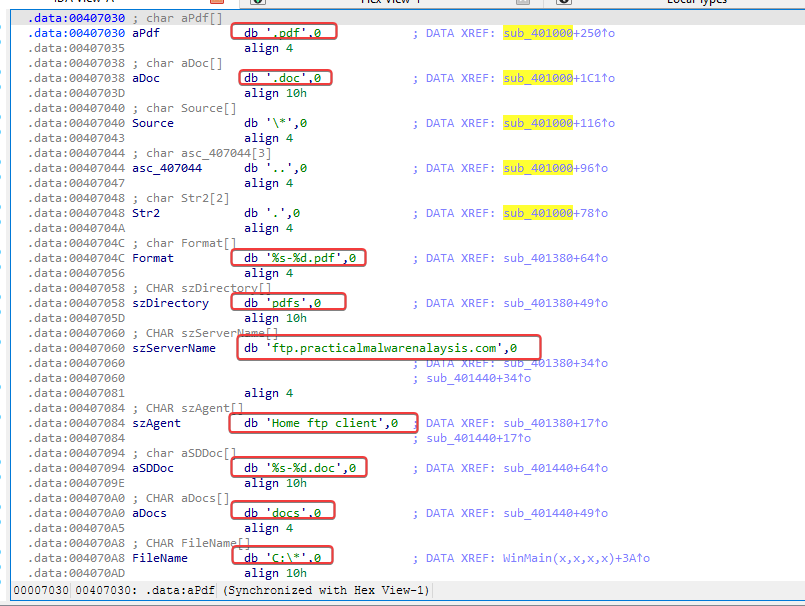Select the FileName name before 'C:\*'
805x606 pixels.
pos(160,558)
